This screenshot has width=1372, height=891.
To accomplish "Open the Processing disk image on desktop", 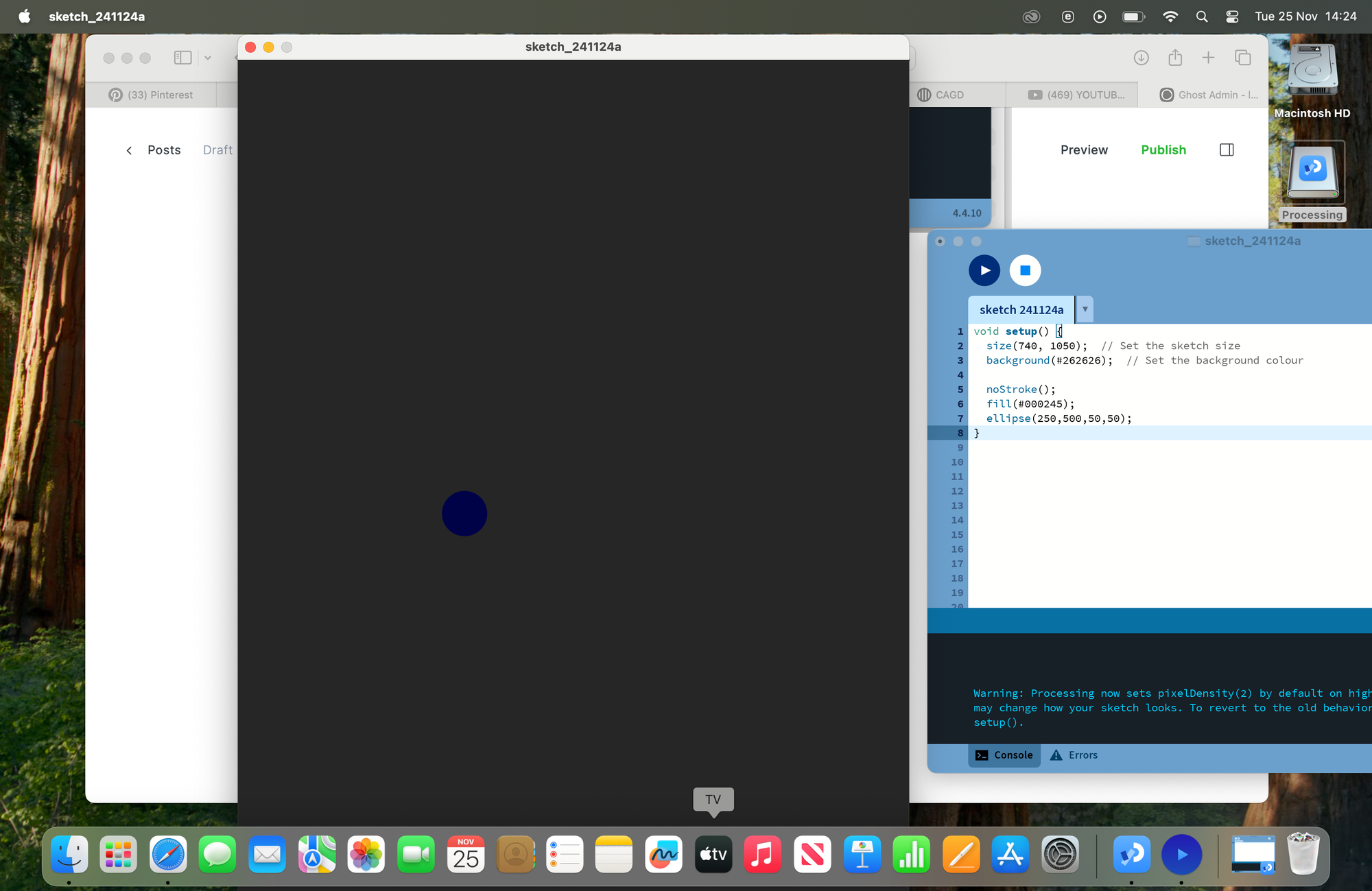I will (1312, 171).
